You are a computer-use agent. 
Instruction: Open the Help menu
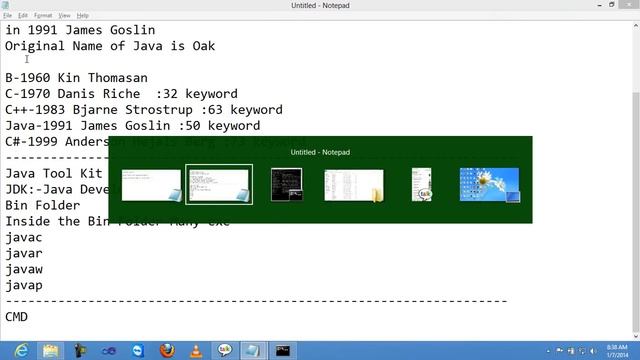82,16
